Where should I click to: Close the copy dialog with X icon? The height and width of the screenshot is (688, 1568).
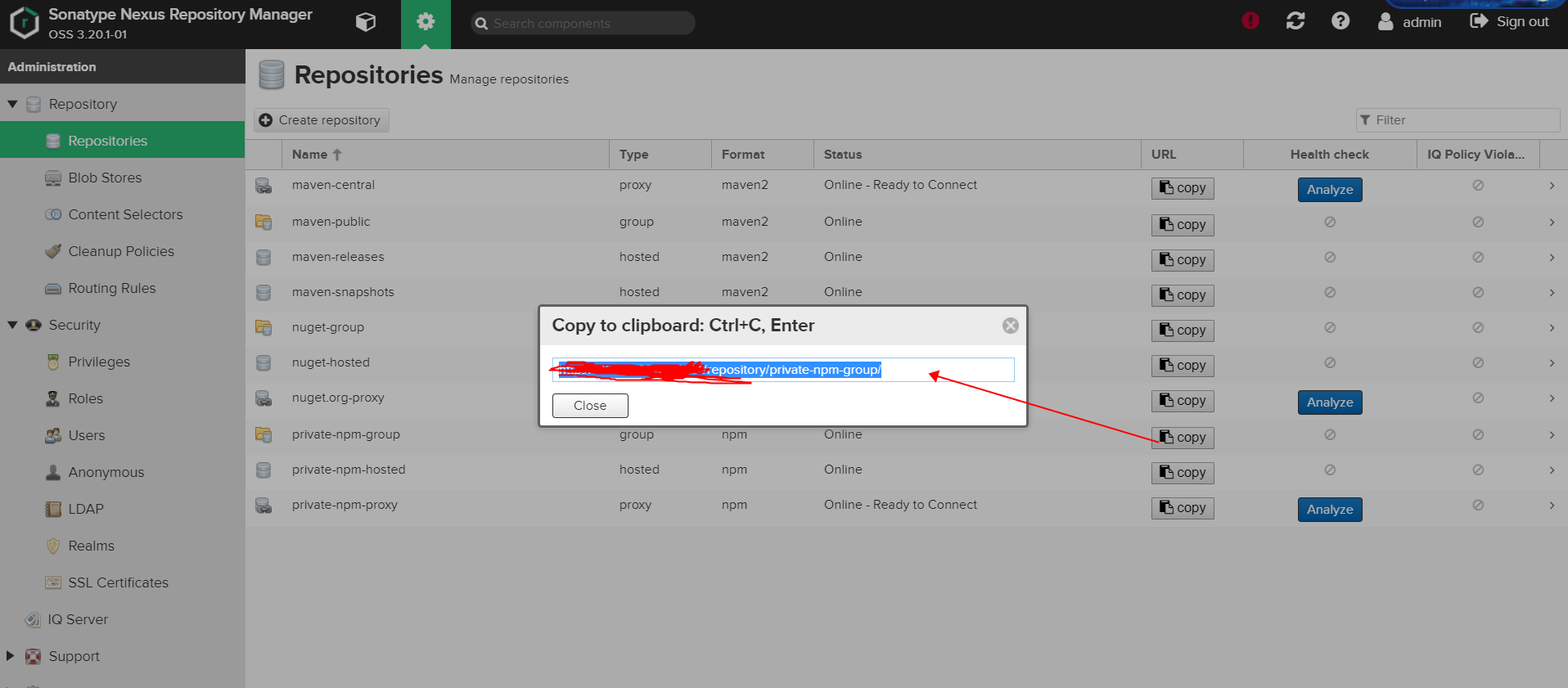pos(1011,326)
